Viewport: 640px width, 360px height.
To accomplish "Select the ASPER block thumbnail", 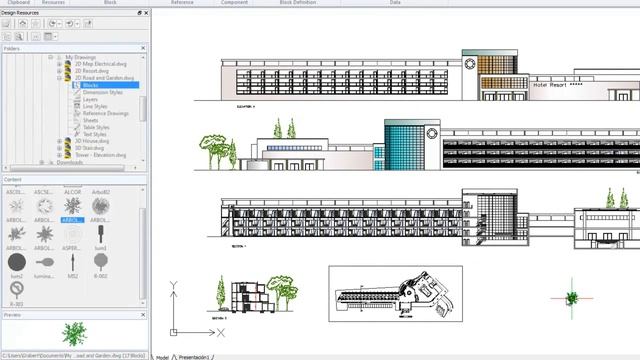I will pyautogui.click(x=73, y=235).
